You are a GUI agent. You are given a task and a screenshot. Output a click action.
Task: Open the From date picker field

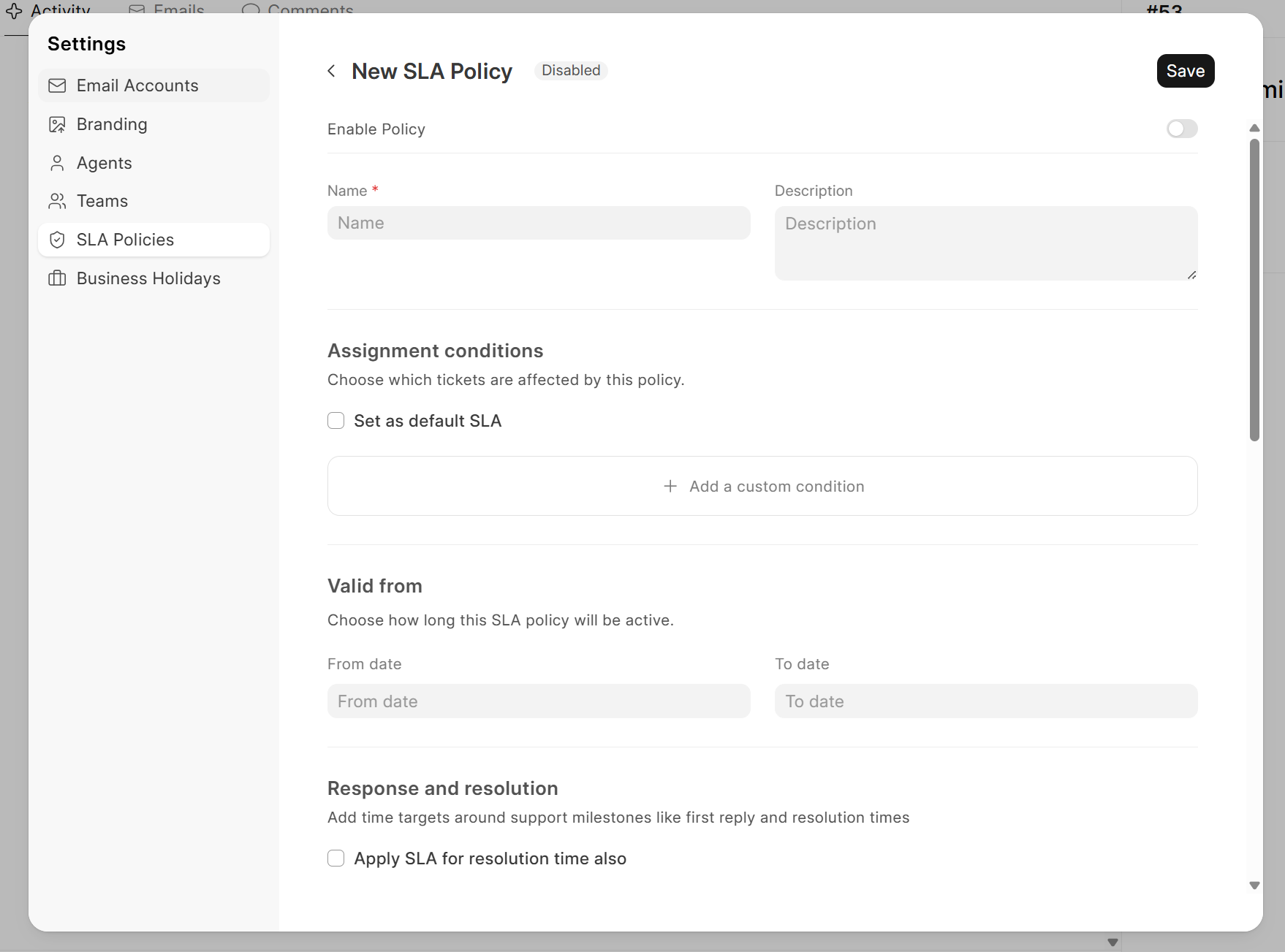click(x=539, y=701)
